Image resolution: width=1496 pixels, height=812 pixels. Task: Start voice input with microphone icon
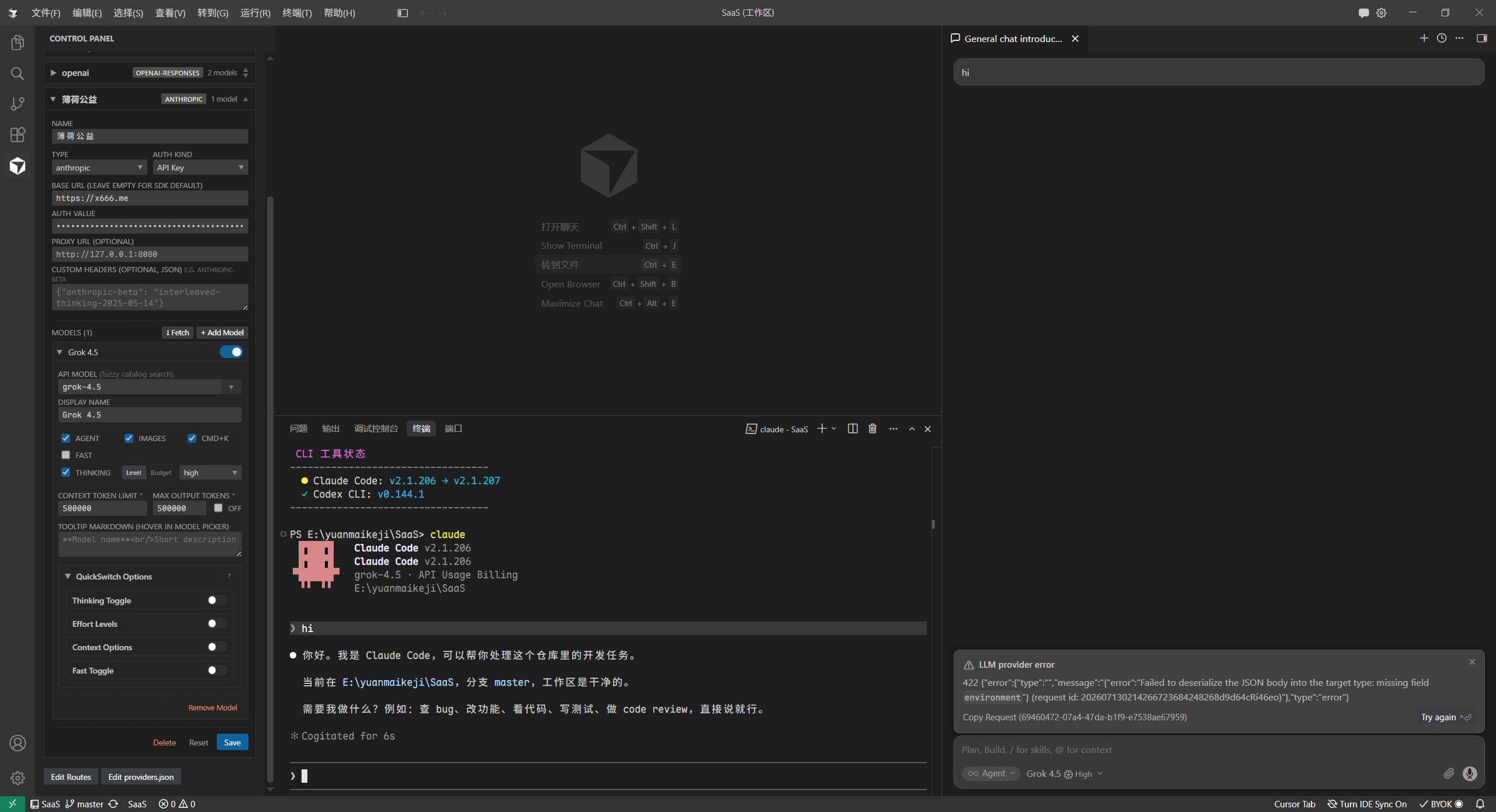1470,773
